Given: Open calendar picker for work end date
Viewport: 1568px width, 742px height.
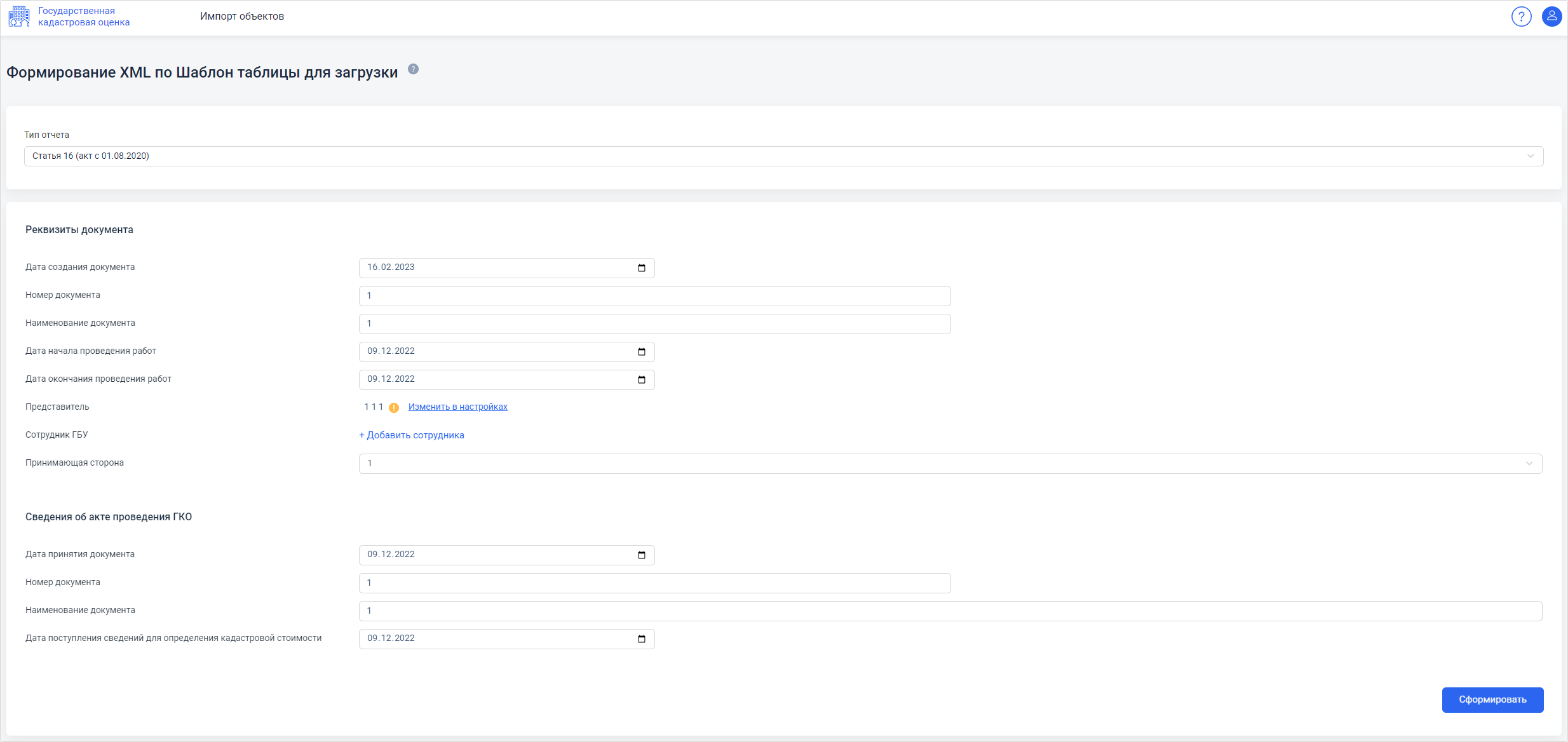Looking at the screenshot, I should [x=642, y=380].
